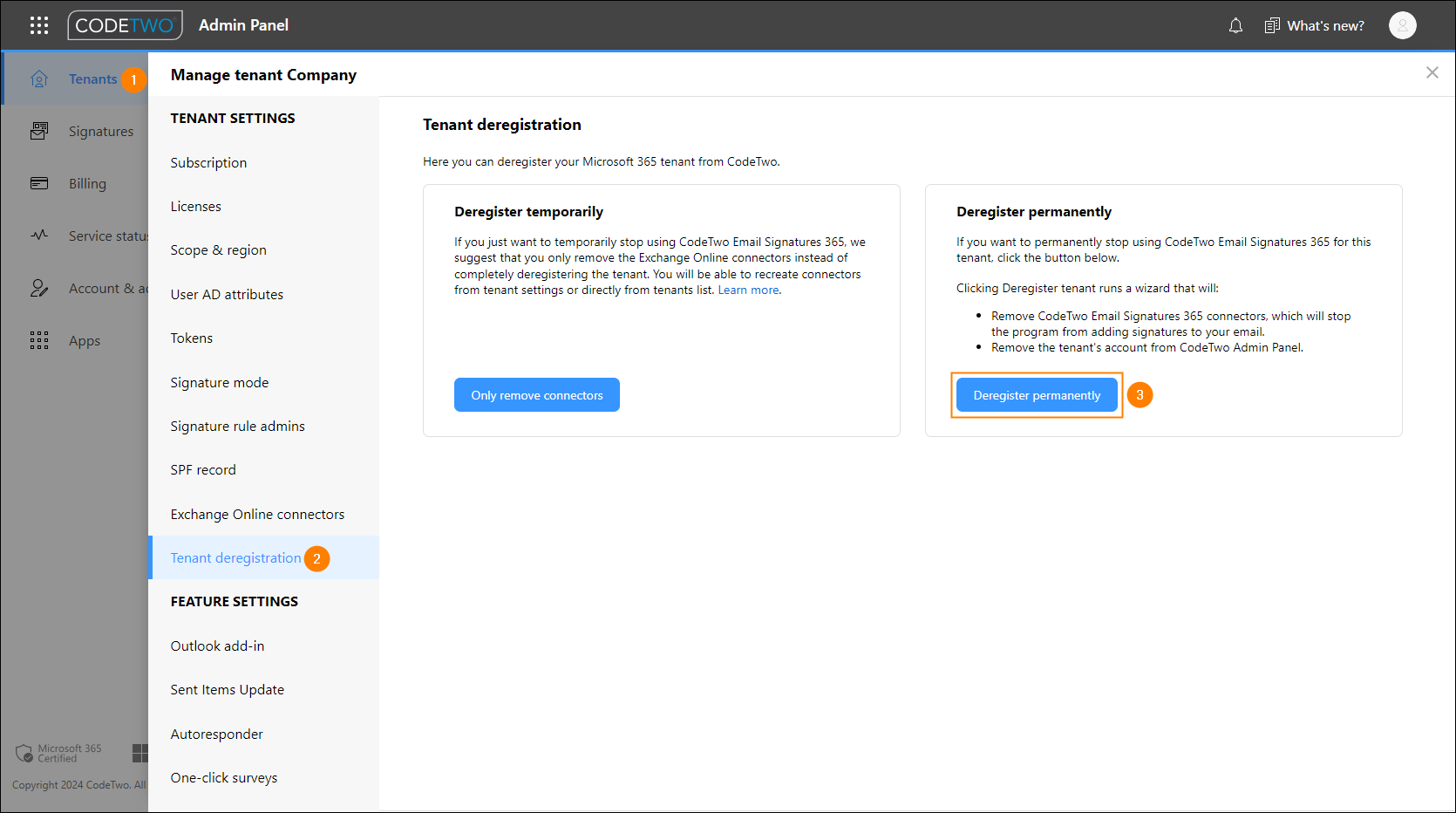Click Only remove connectors button

[x=537, y=395]
